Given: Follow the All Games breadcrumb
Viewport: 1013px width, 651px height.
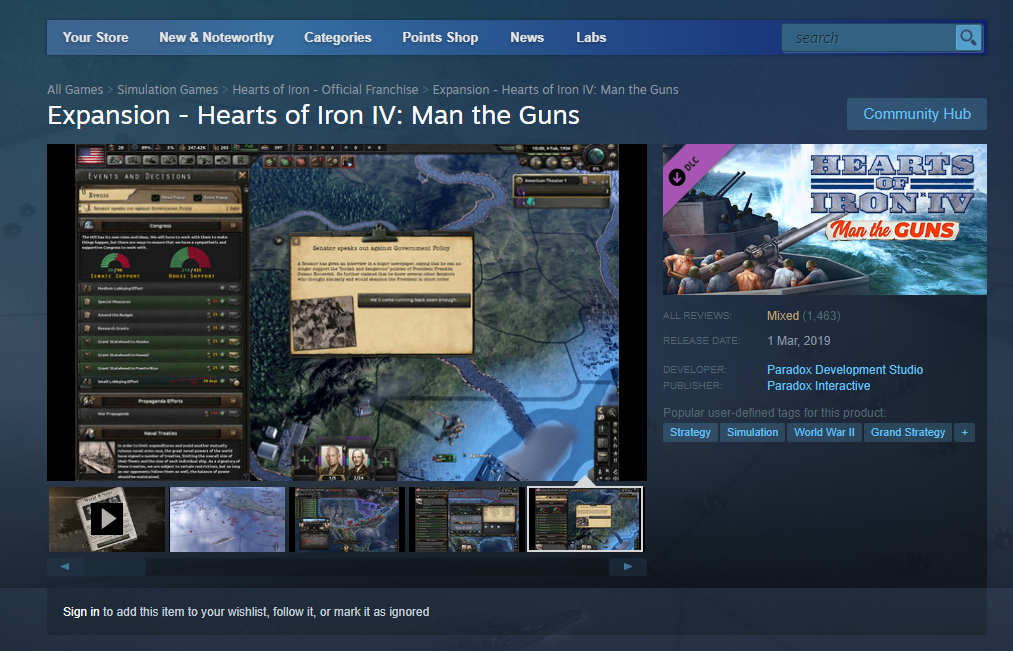Looking at the screenshot, I should coord(75,90).
